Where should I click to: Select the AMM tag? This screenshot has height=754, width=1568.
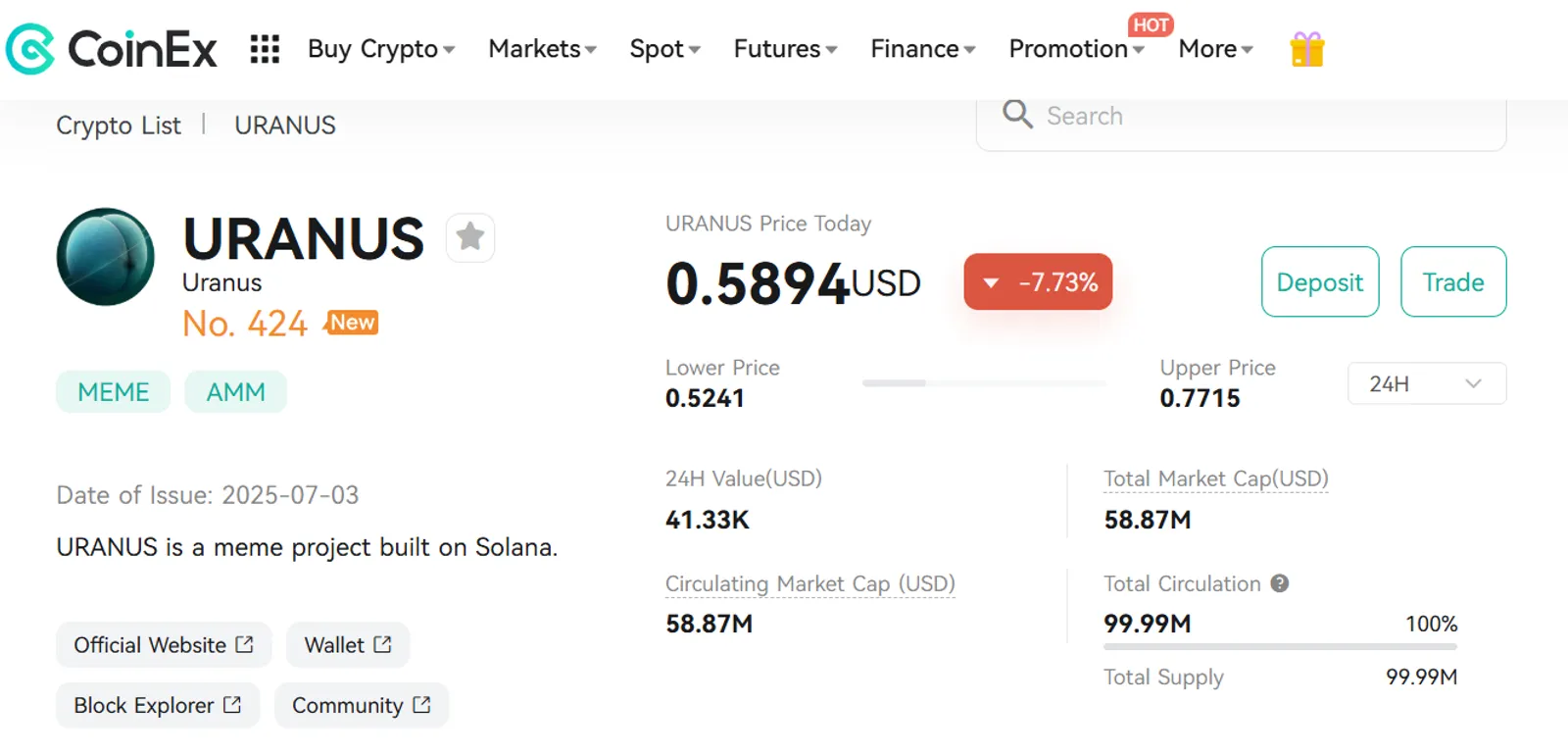(236, 392)
